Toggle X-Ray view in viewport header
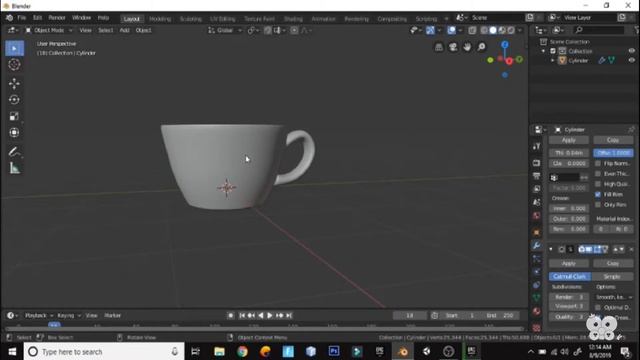The width and height of the screenshot is (640, 360). 472,30
